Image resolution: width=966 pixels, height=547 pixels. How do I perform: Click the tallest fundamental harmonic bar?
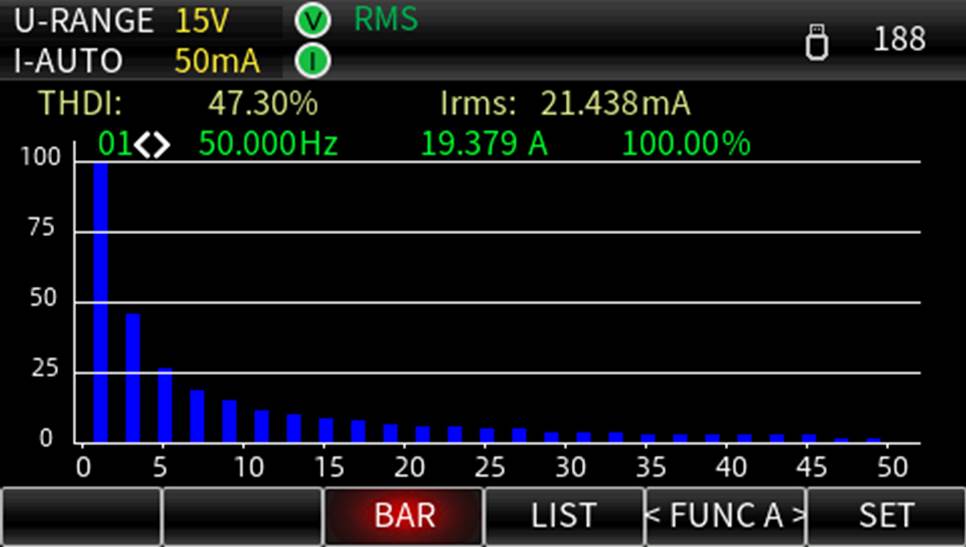click(100, 300)
